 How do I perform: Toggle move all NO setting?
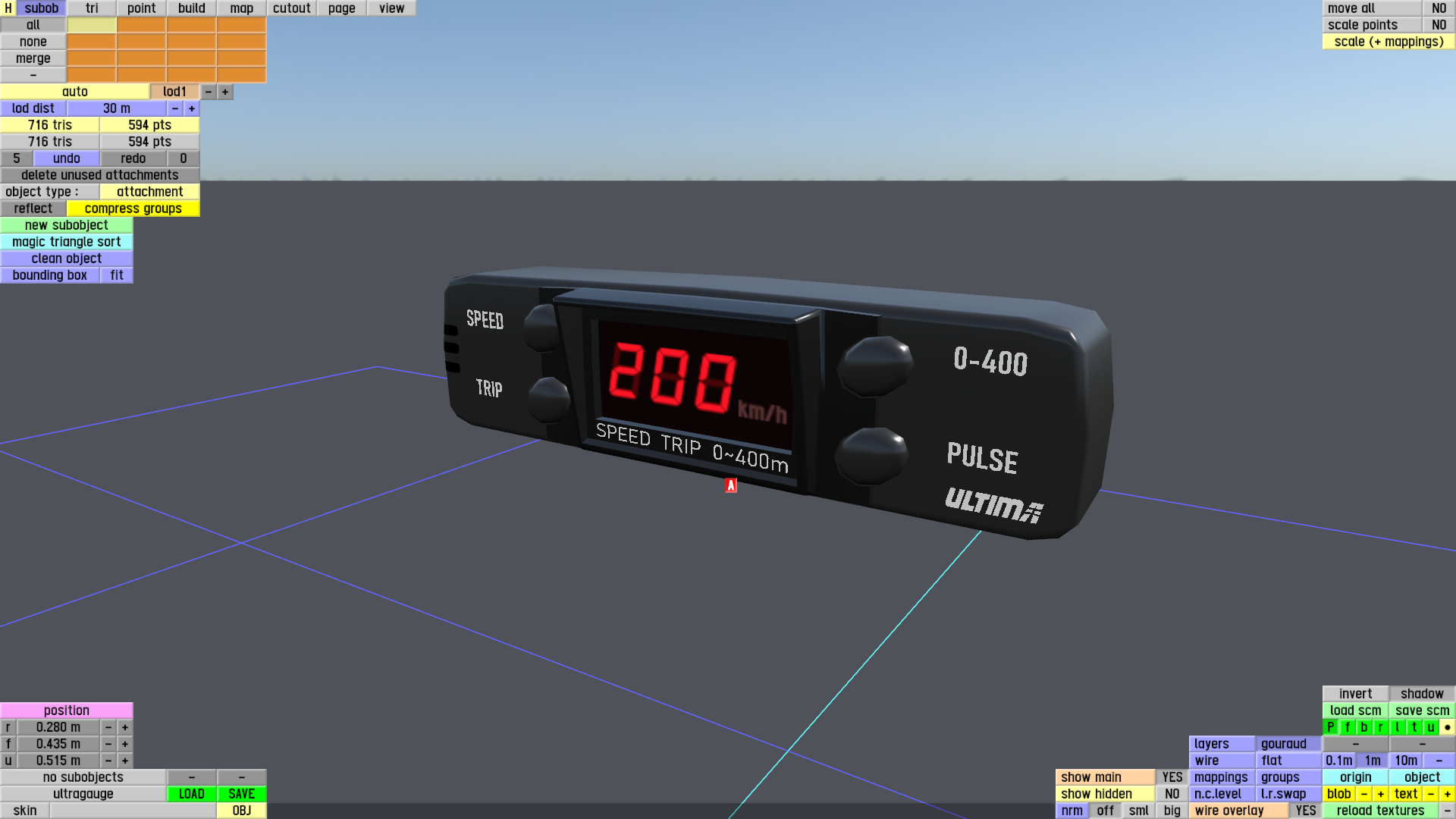coord(1439,8)
